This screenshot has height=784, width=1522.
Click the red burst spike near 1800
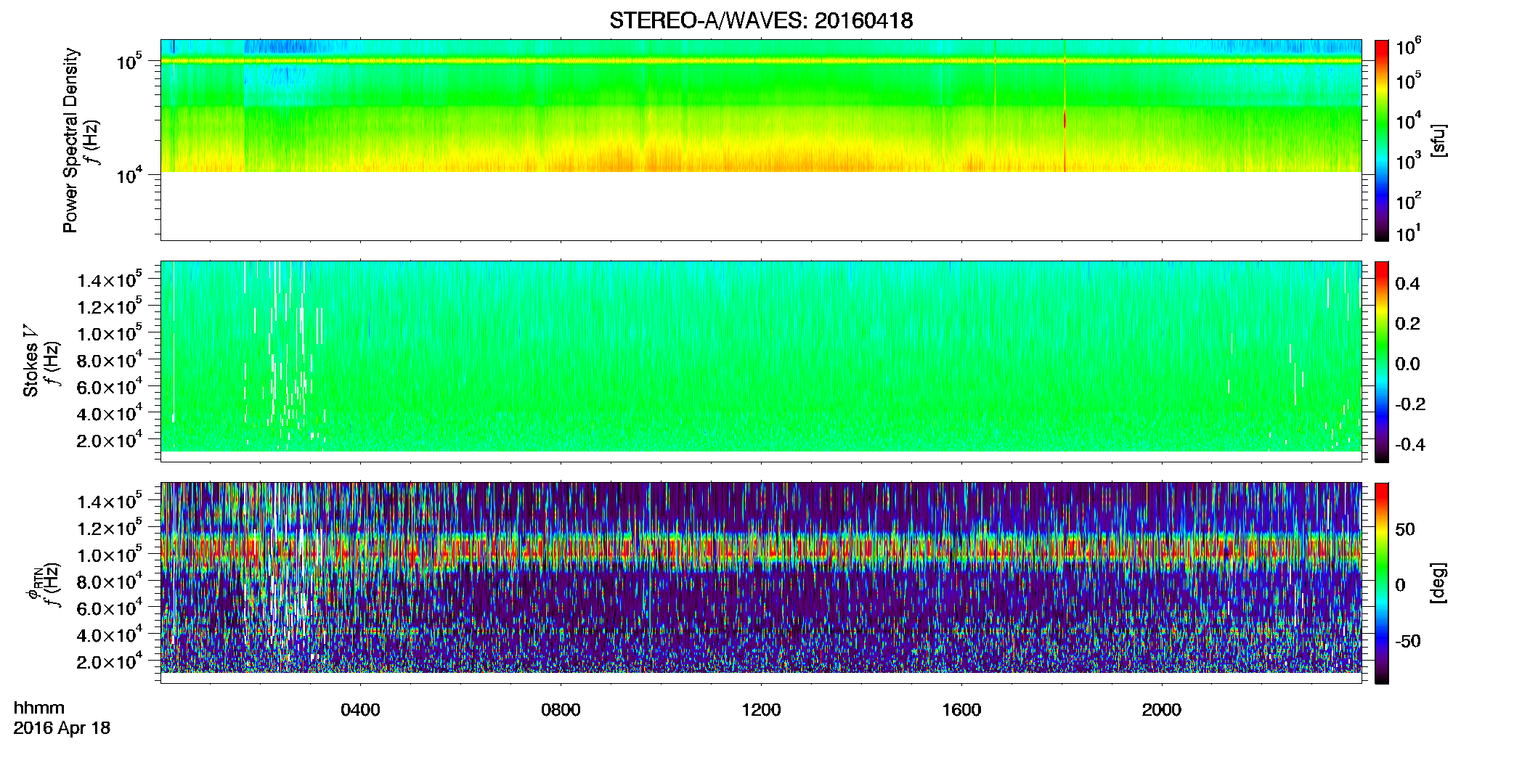(1065, 120)
